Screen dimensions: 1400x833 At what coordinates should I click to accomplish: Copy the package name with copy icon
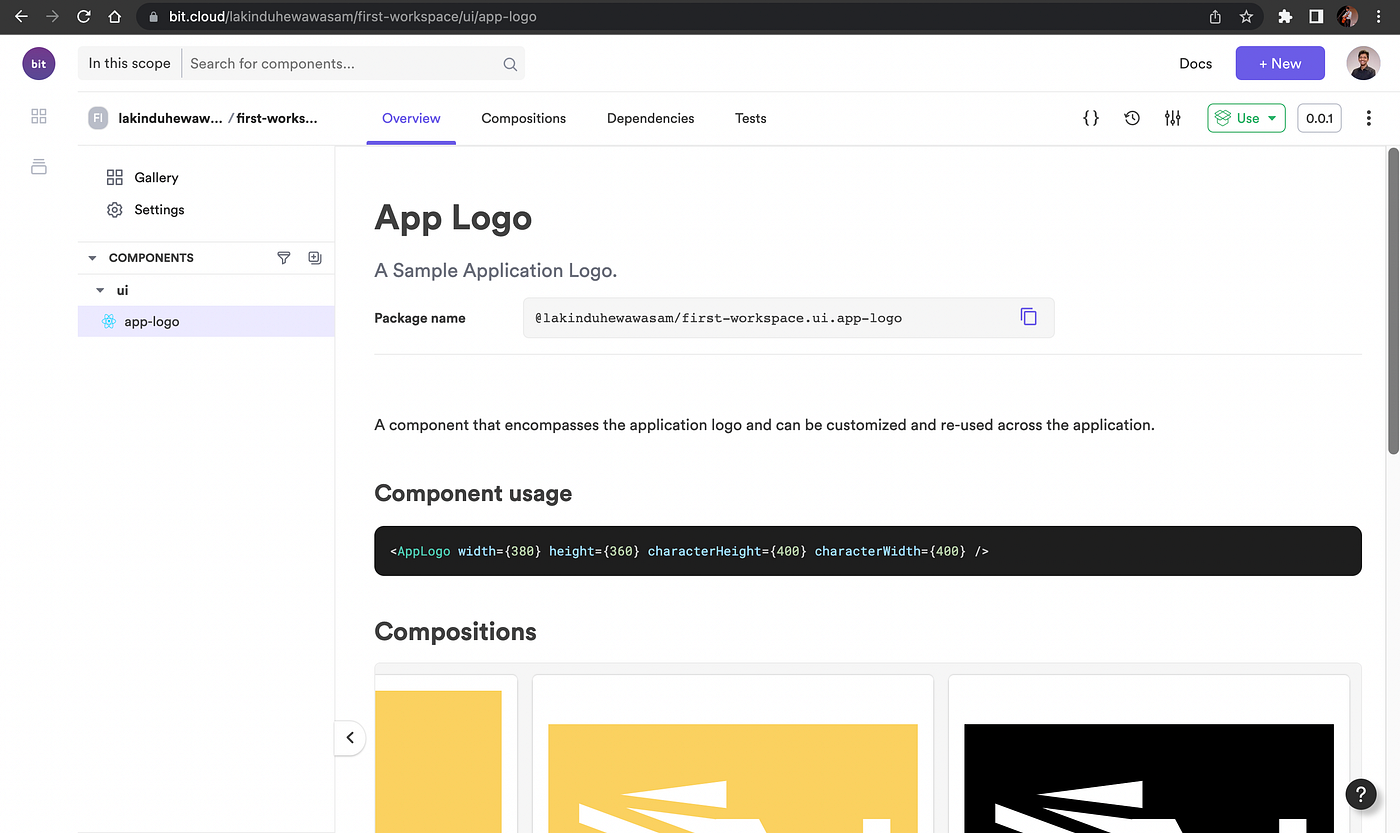tap(1028, 317)
